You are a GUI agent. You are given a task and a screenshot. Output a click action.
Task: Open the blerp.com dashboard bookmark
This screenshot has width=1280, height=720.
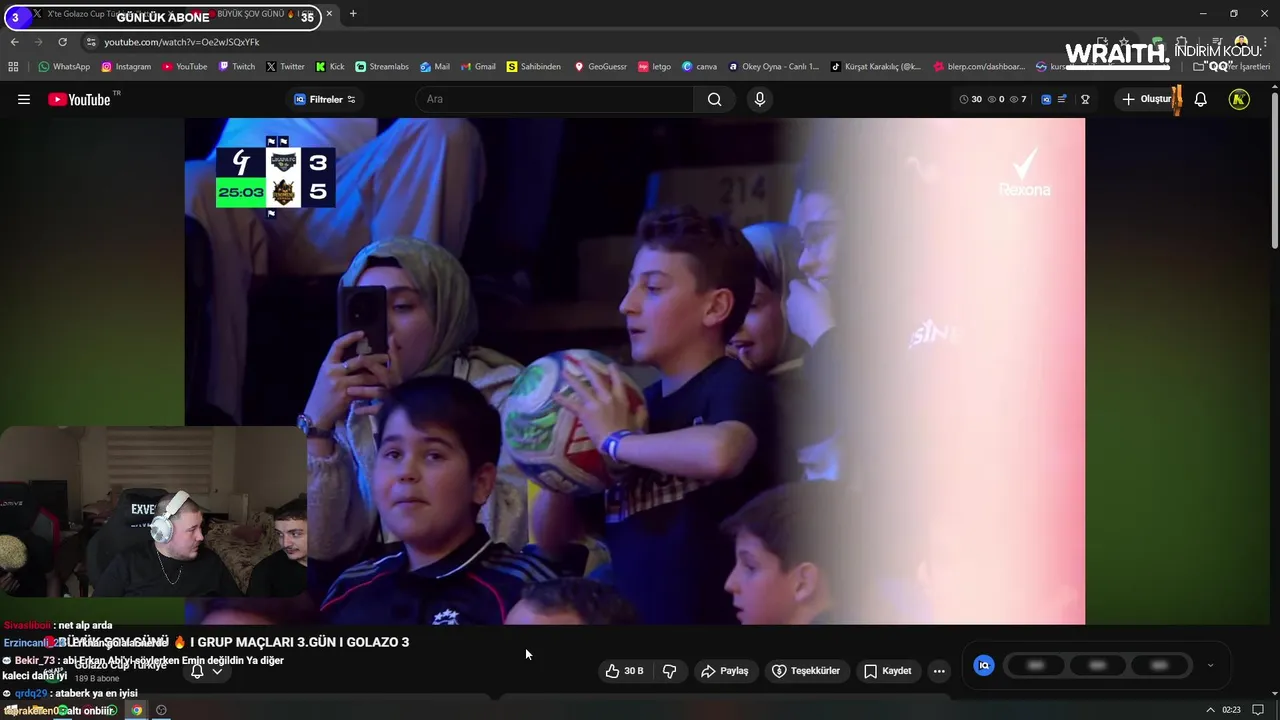(979, 67)
